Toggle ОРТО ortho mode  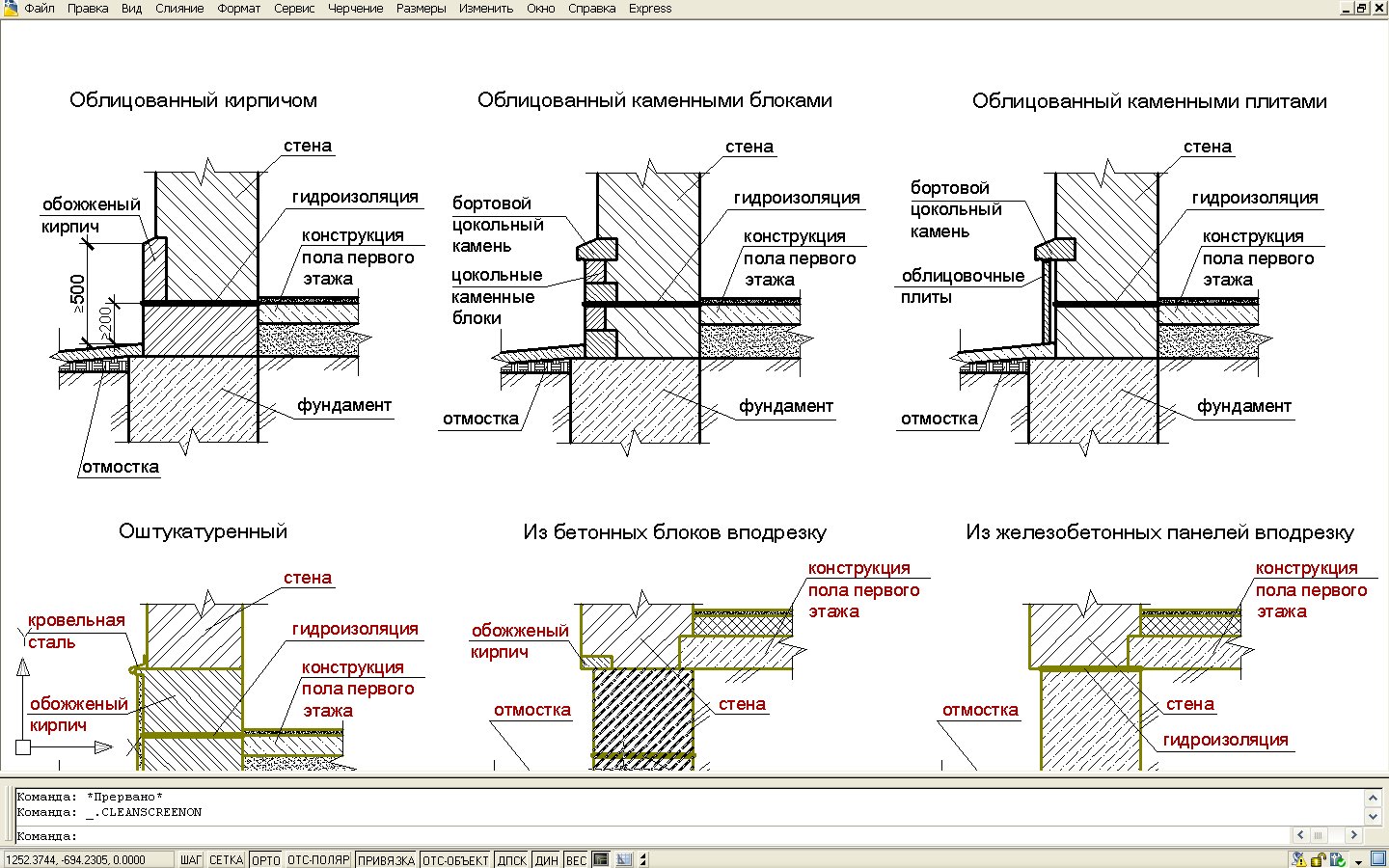click(x=265, y=859)
